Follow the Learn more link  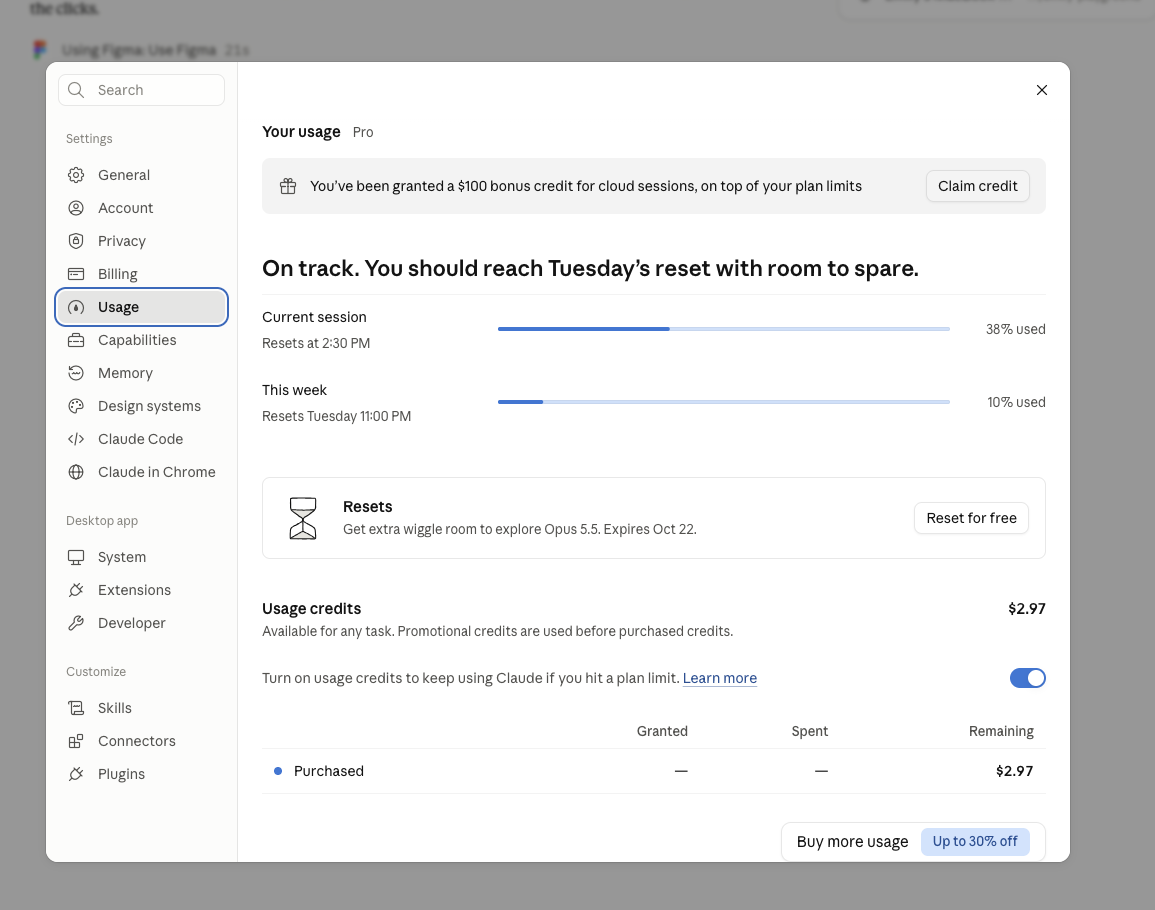(x=720, y=678)
